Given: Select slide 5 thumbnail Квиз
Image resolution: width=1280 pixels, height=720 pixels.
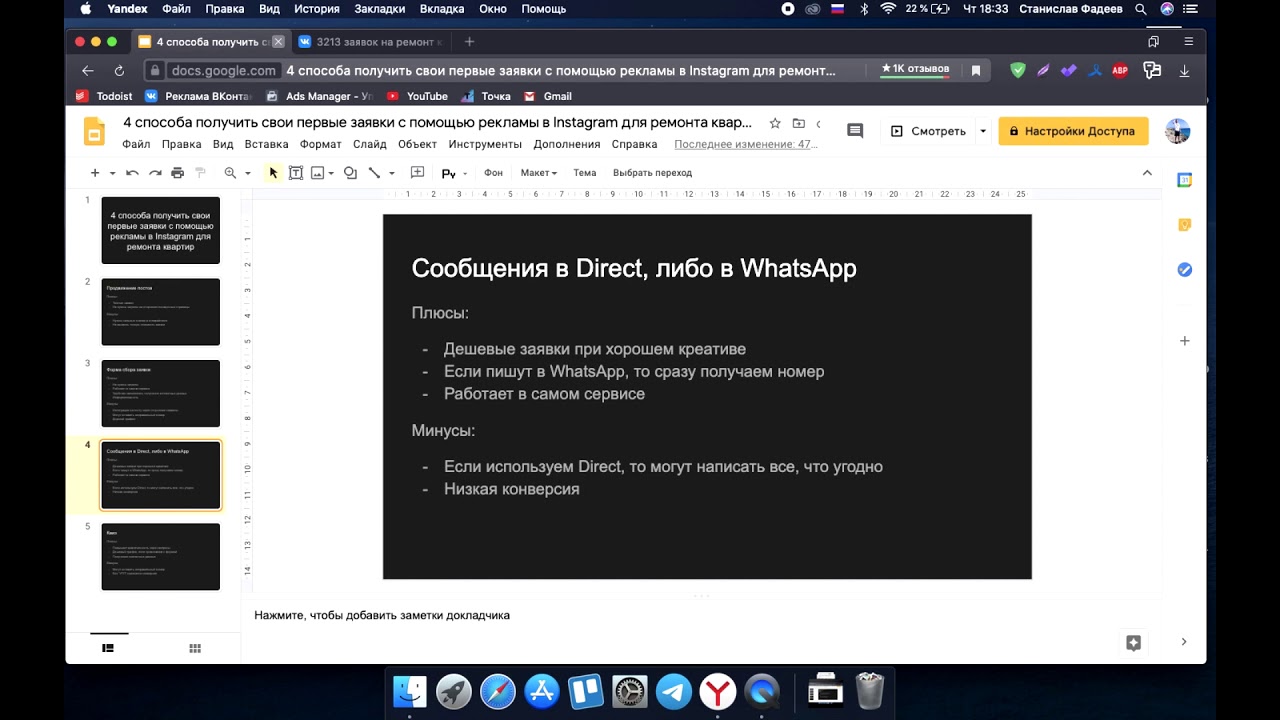Looking at the screenshot, I should click(x=160, y=557).
